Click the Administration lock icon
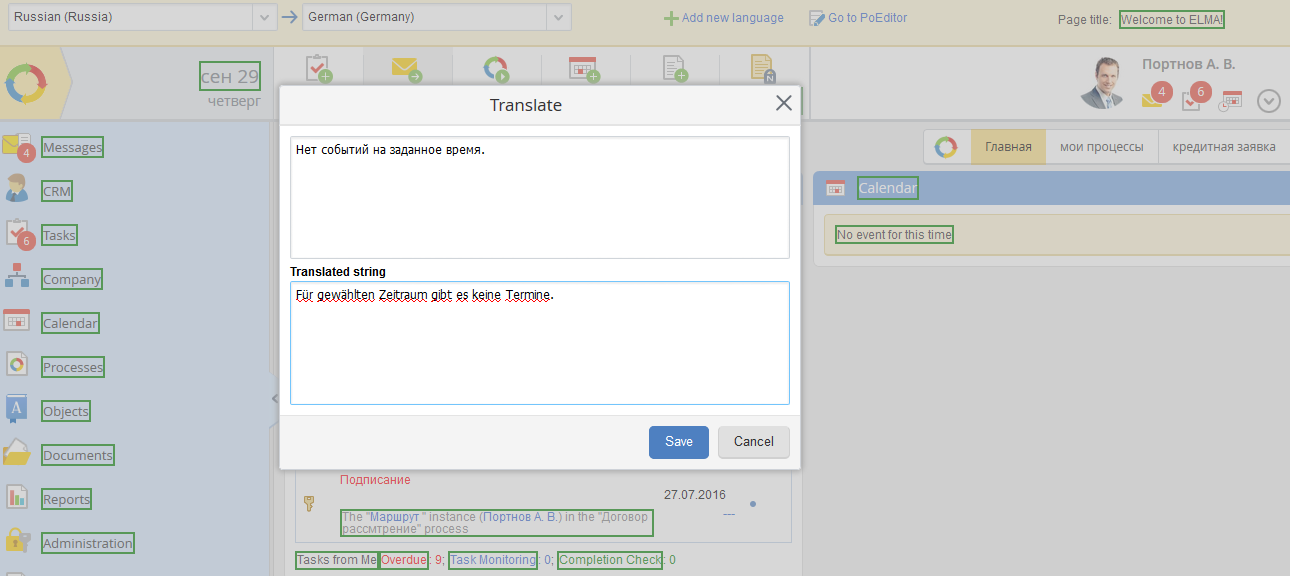The image size is (1290, 576). (x=17, y=542)
